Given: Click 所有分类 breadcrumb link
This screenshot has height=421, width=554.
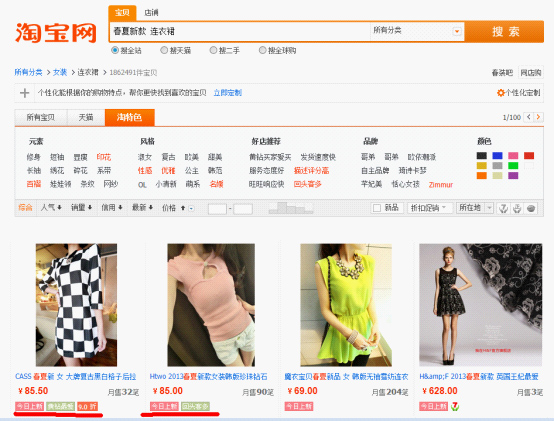Looking at the screenshot, I should pos(28,72).
